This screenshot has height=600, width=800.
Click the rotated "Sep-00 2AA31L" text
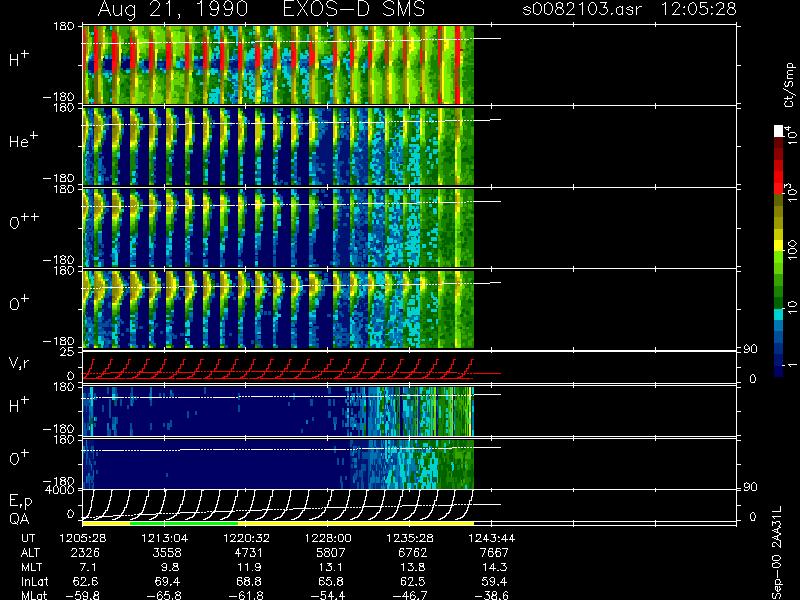click(x=776, y=553)
